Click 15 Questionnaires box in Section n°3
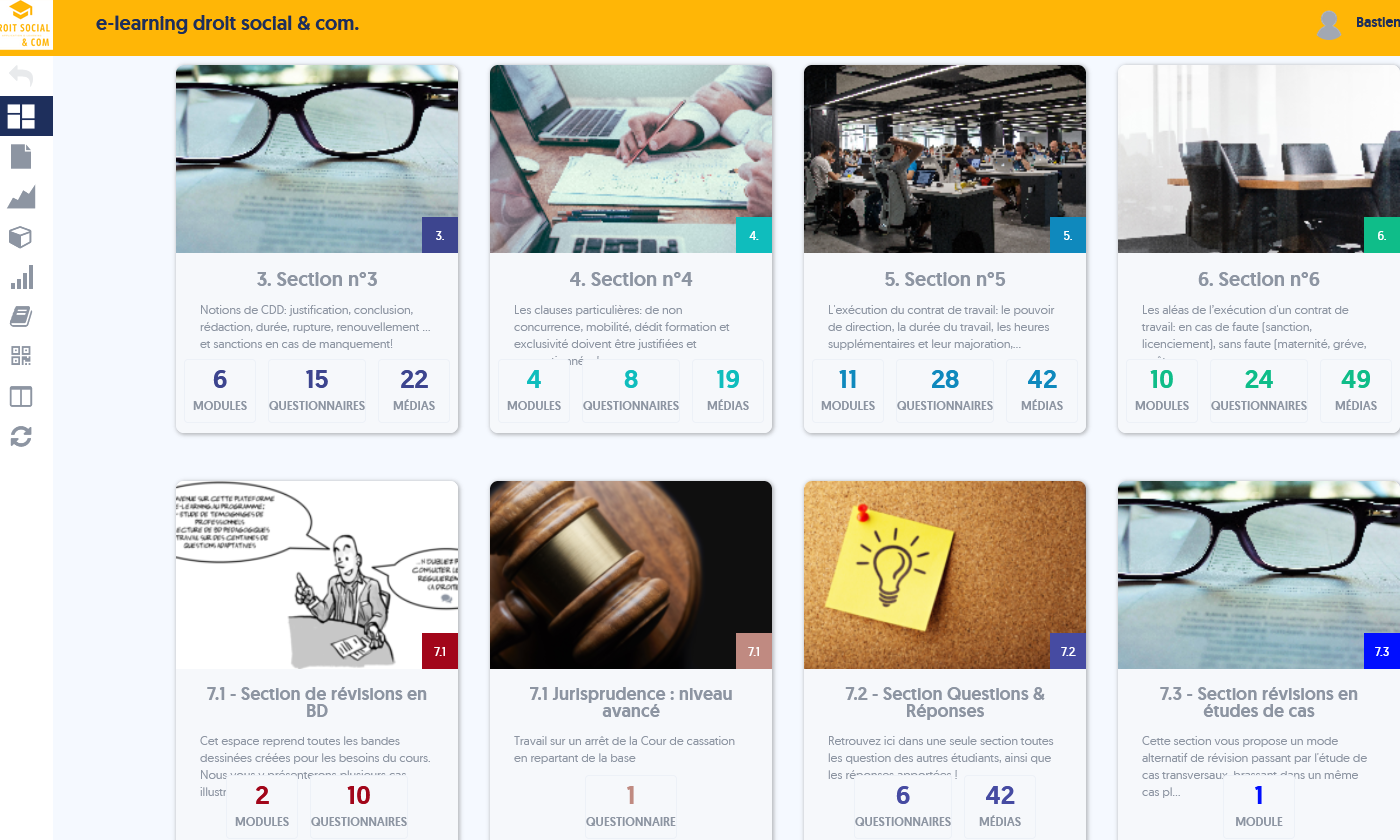 317,391
